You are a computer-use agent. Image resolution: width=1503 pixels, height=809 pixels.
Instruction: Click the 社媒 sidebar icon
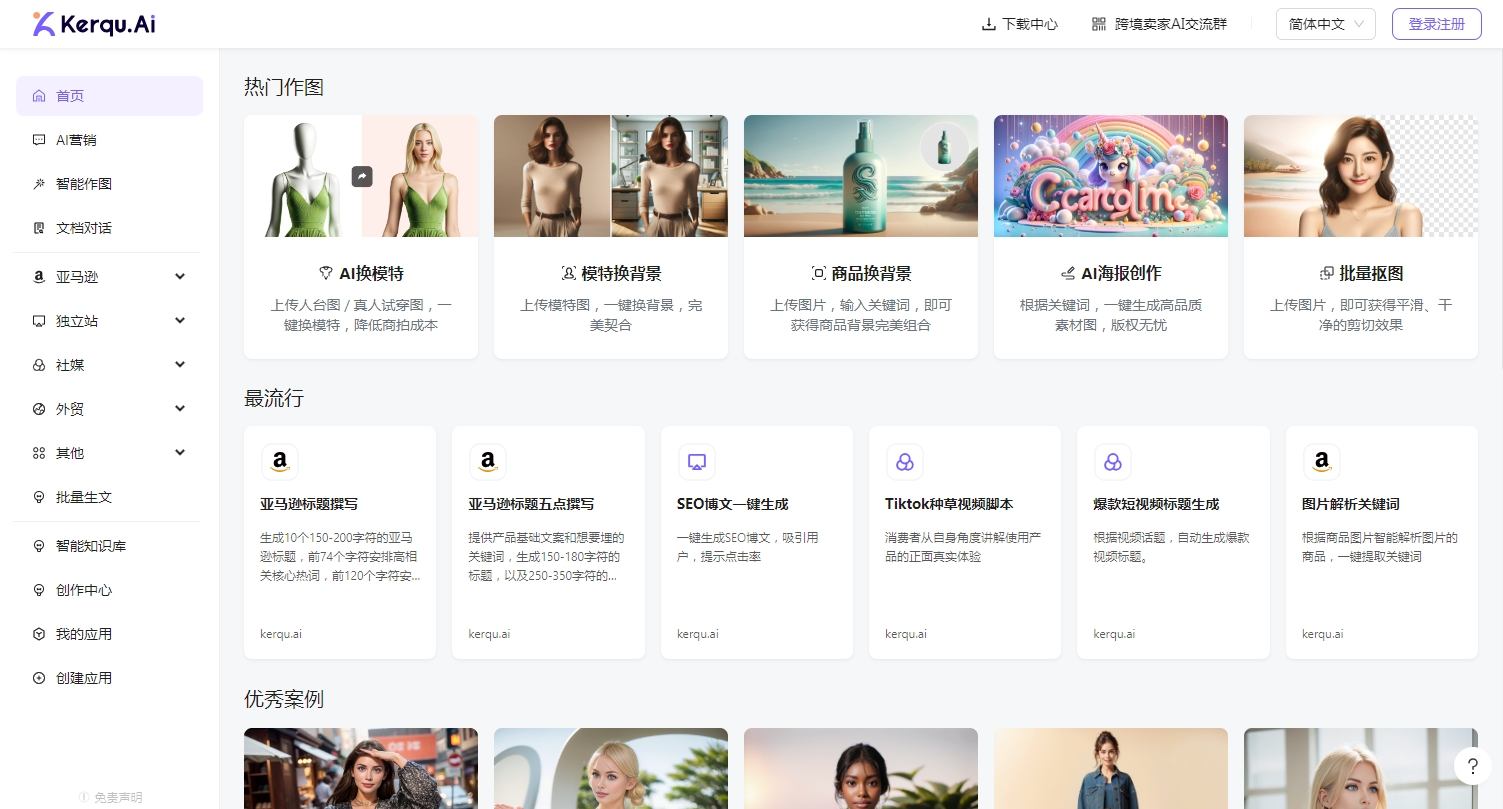coord(39,365)
